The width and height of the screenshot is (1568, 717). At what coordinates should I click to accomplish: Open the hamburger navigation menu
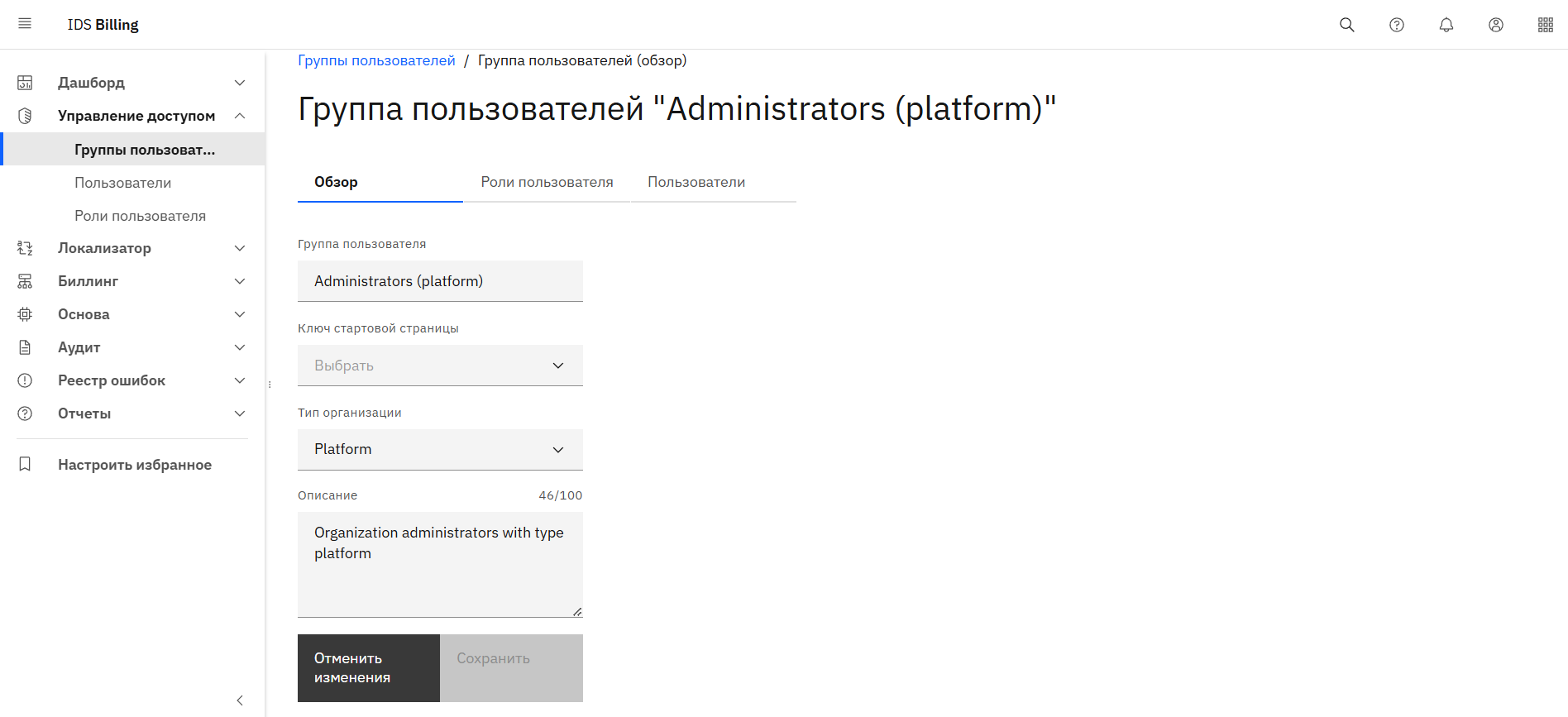pos(25,24)
